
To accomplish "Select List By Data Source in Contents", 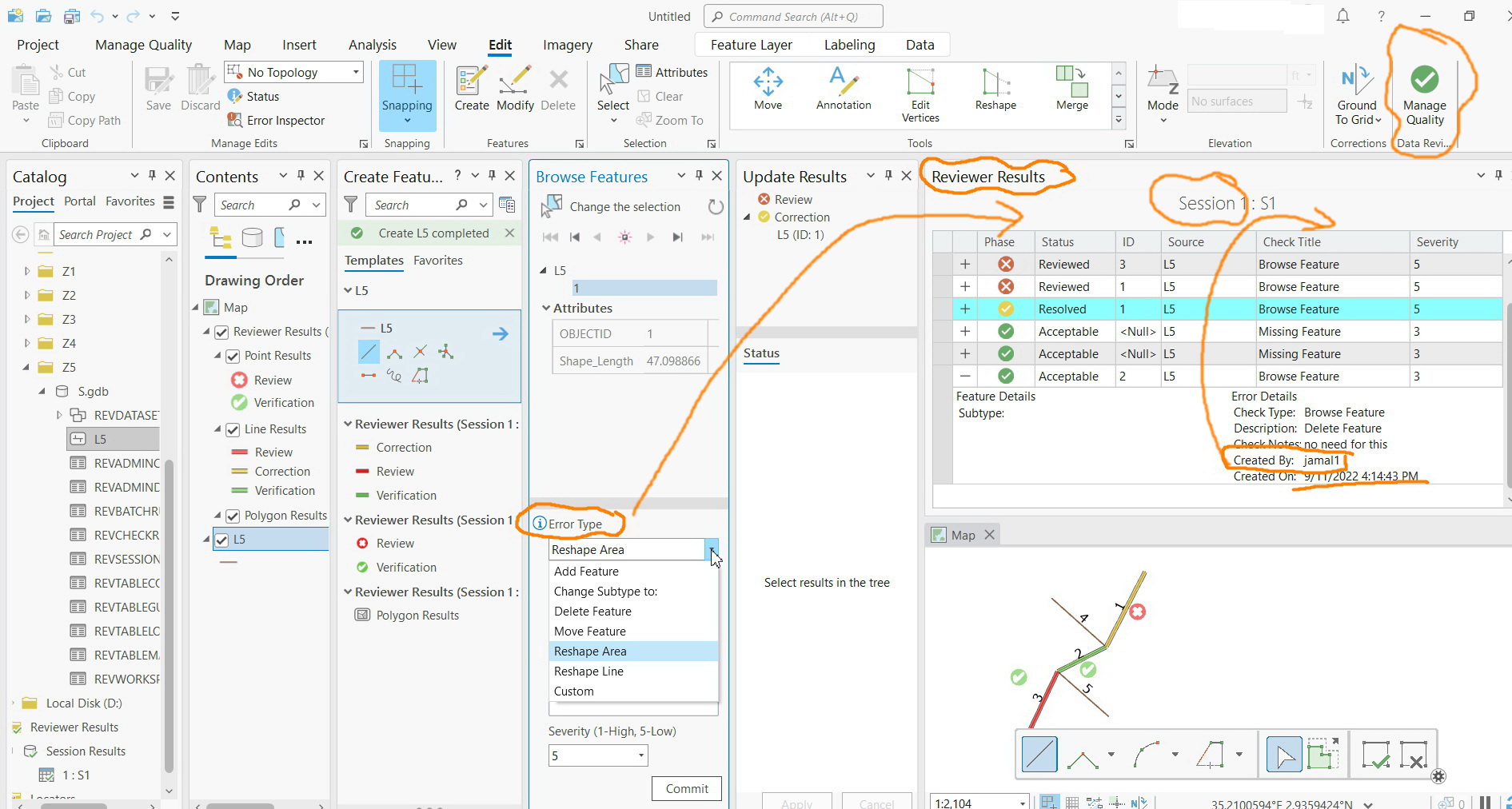I will [252, 238].
